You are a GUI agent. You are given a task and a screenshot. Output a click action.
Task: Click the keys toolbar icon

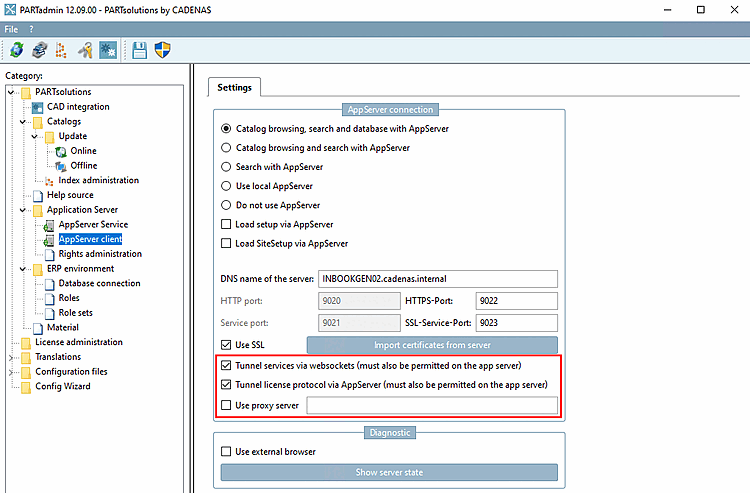coord(85,50)
